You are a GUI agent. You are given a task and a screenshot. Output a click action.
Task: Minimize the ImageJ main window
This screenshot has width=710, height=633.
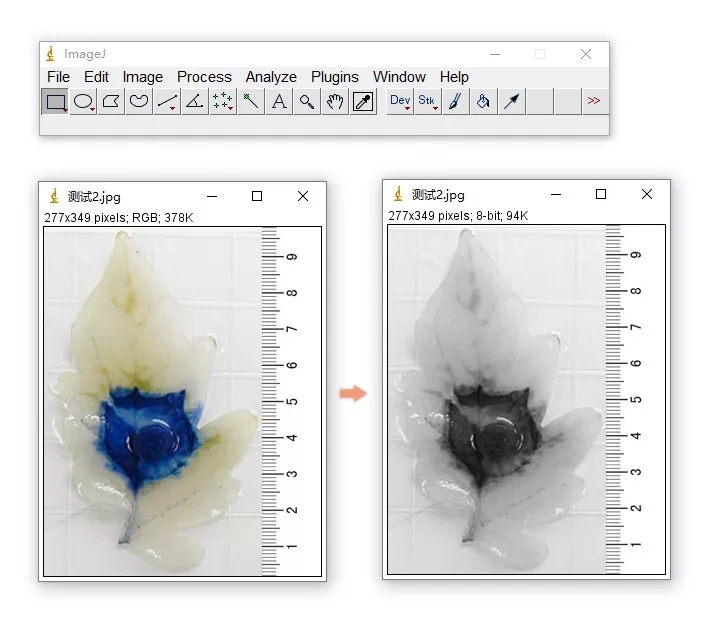point(495,54)
